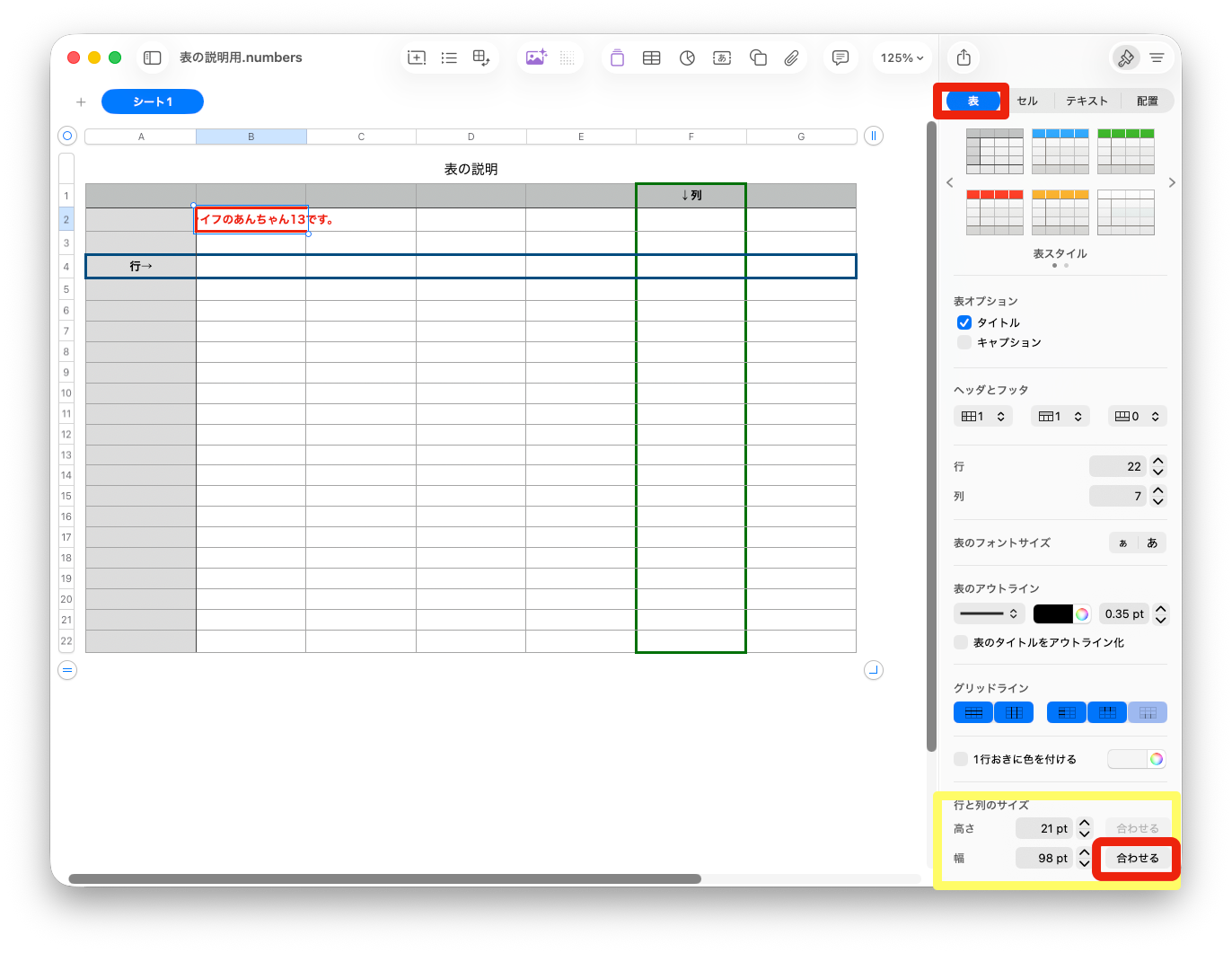Choose the blue header table style

click(1060, 151)
